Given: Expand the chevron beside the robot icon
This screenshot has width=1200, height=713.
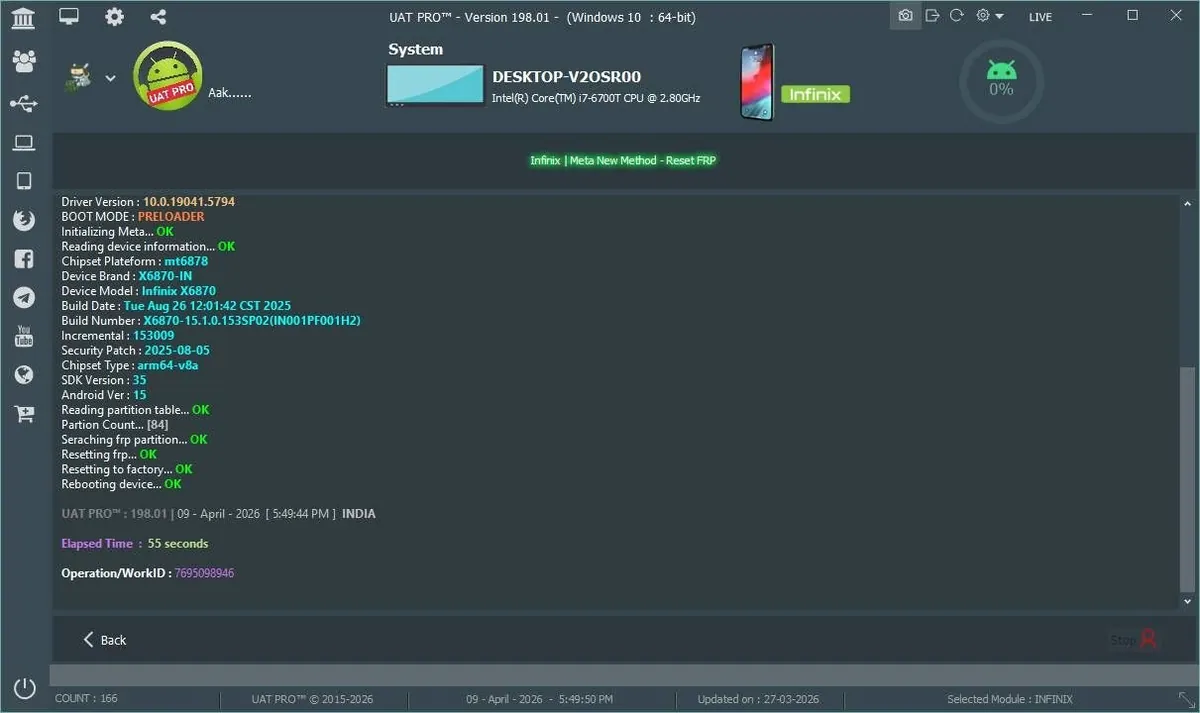Looking at the screenshot, I should (x=110, y=78).
